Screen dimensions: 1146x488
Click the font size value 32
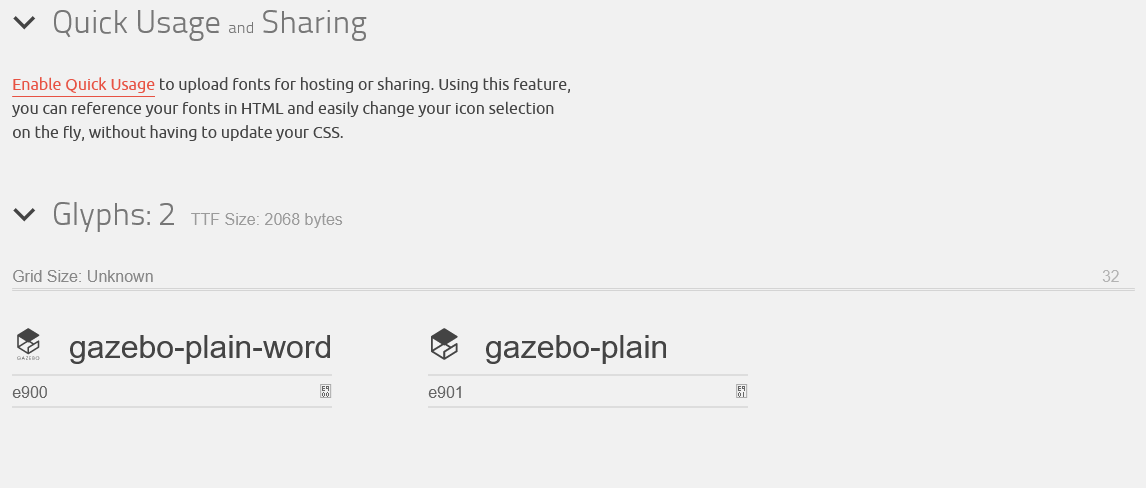click(x=1110, y=277)
